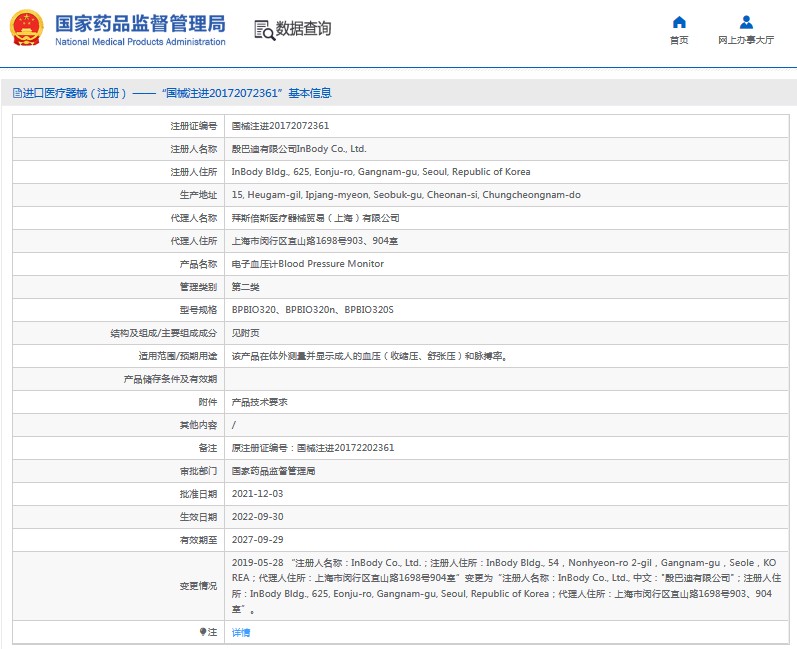797x649 pixels.
Task: Select approval date 2021-12-03
Action: point(257,494)
